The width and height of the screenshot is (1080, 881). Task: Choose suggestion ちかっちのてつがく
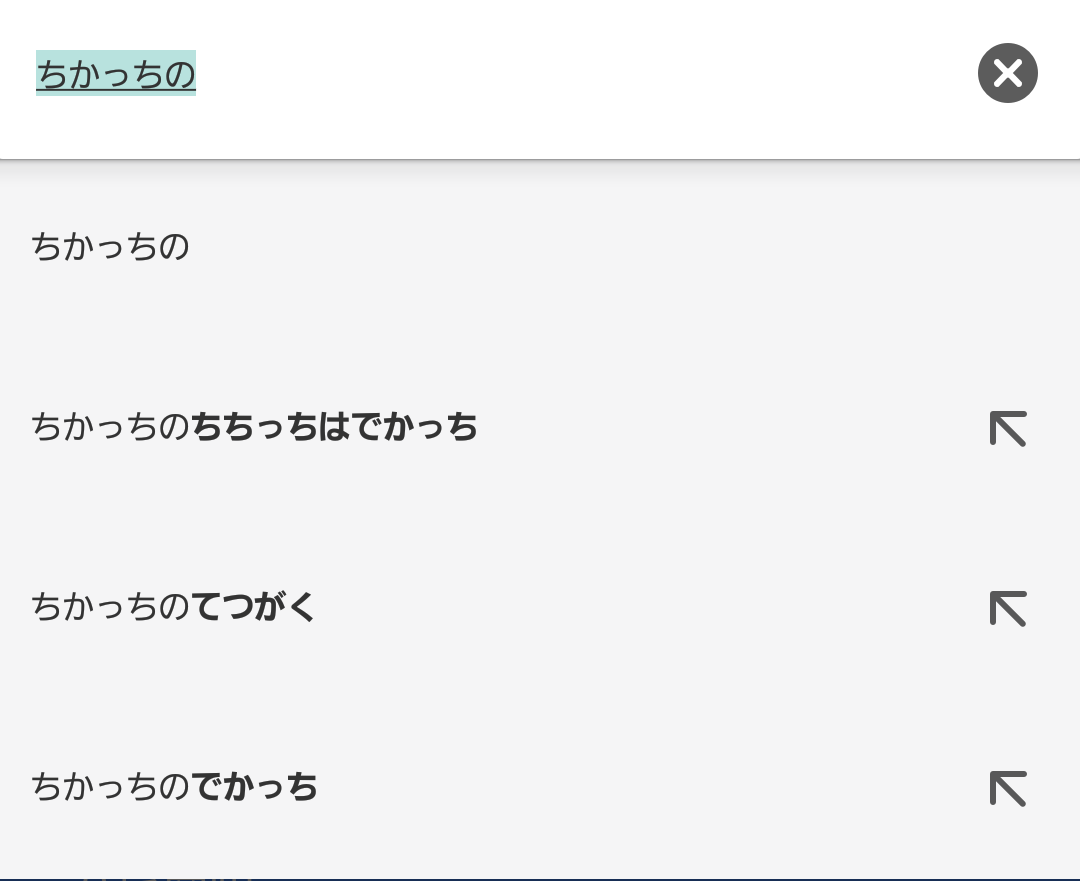(x=540, y=607)
